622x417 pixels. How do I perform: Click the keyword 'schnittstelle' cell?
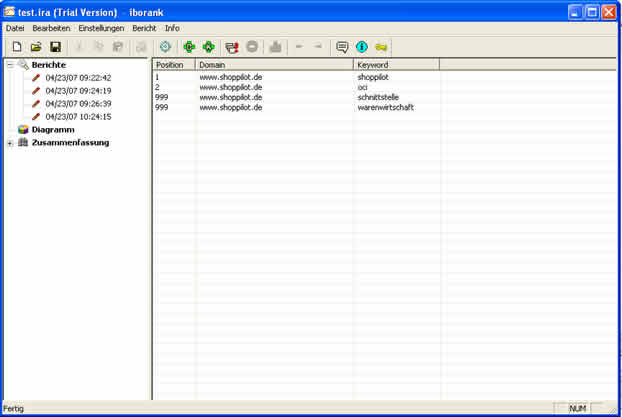point(378,97)
